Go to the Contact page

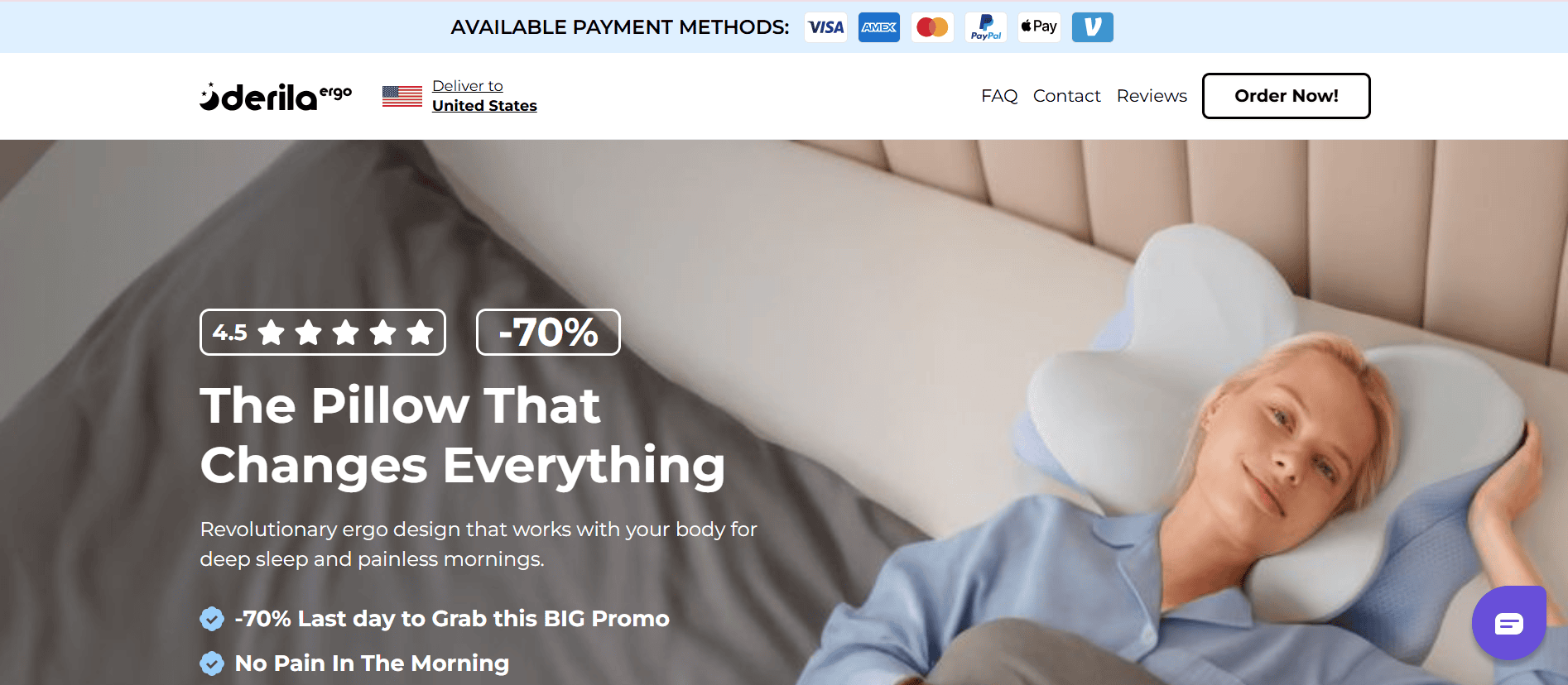click(1066, 96)
